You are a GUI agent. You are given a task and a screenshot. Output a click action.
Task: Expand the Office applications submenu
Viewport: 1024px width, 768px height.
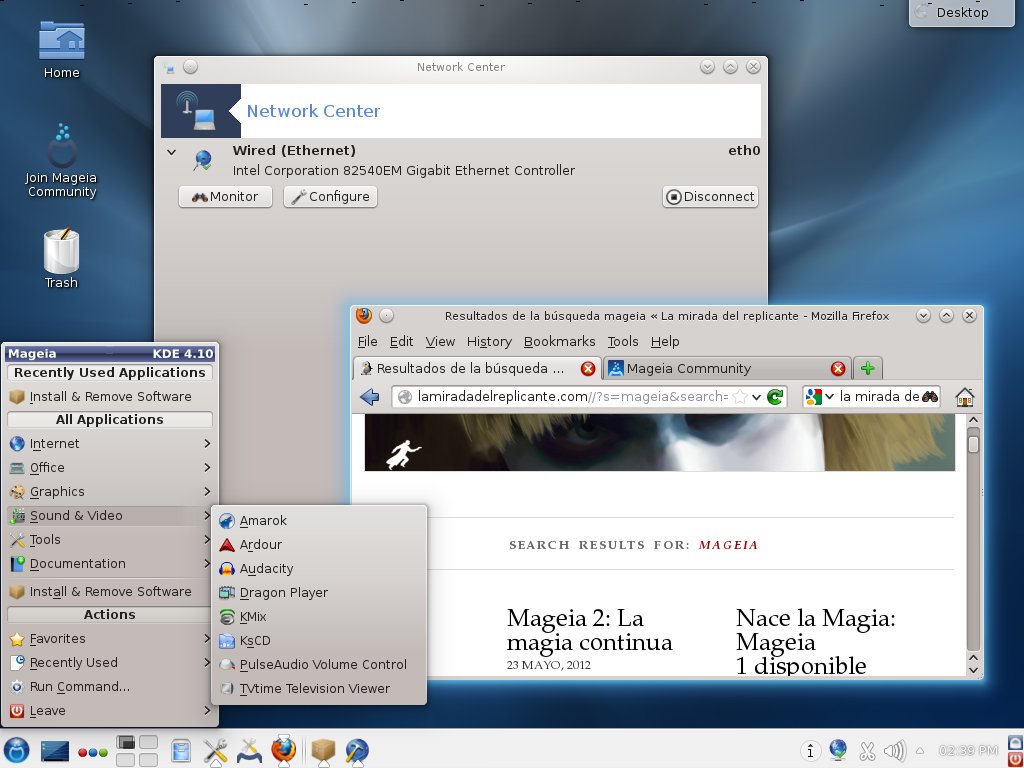tap(110, 468)
